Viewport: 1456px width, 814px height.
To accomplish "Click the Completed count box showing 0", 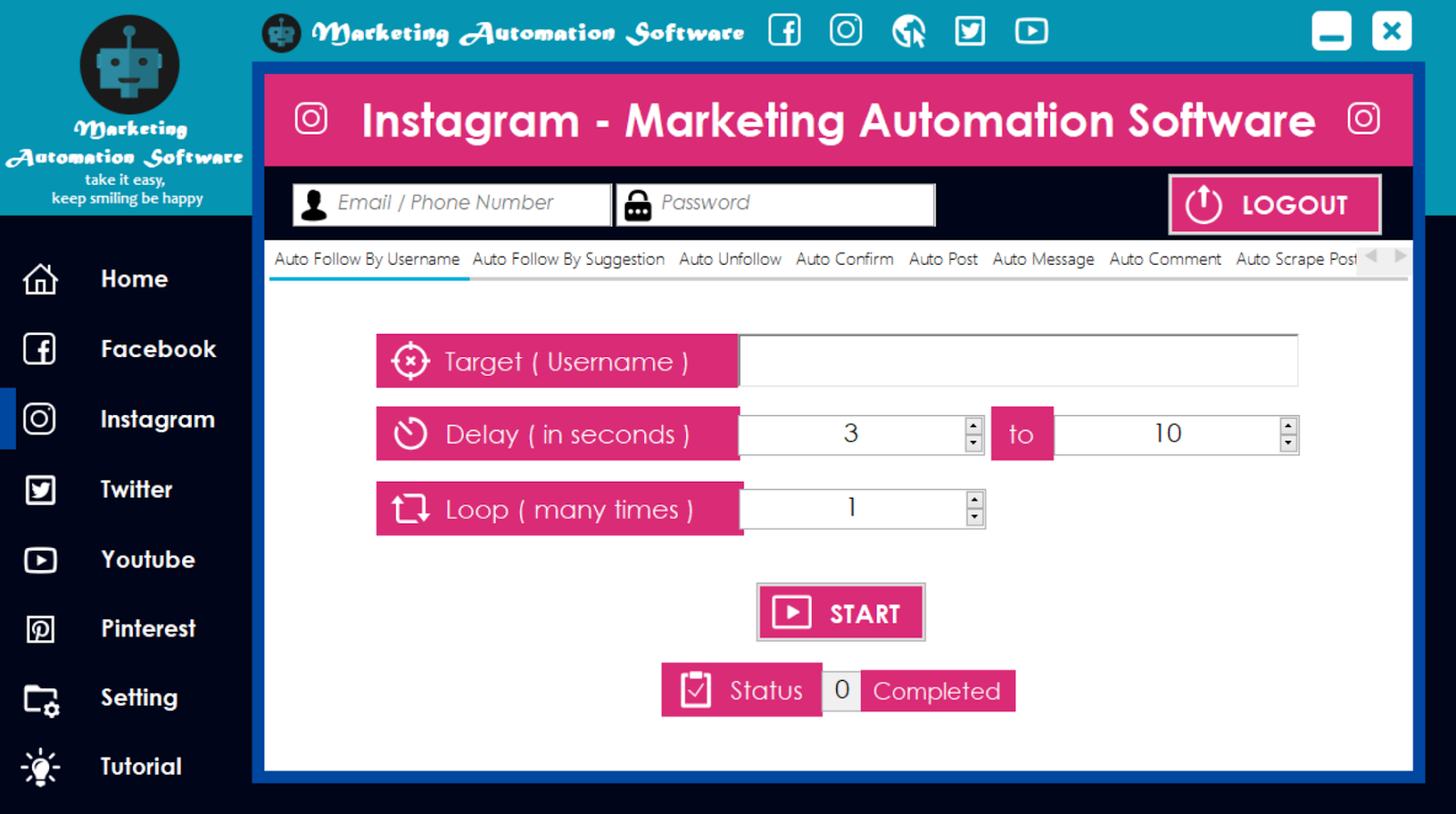I will tap(842, 690).
